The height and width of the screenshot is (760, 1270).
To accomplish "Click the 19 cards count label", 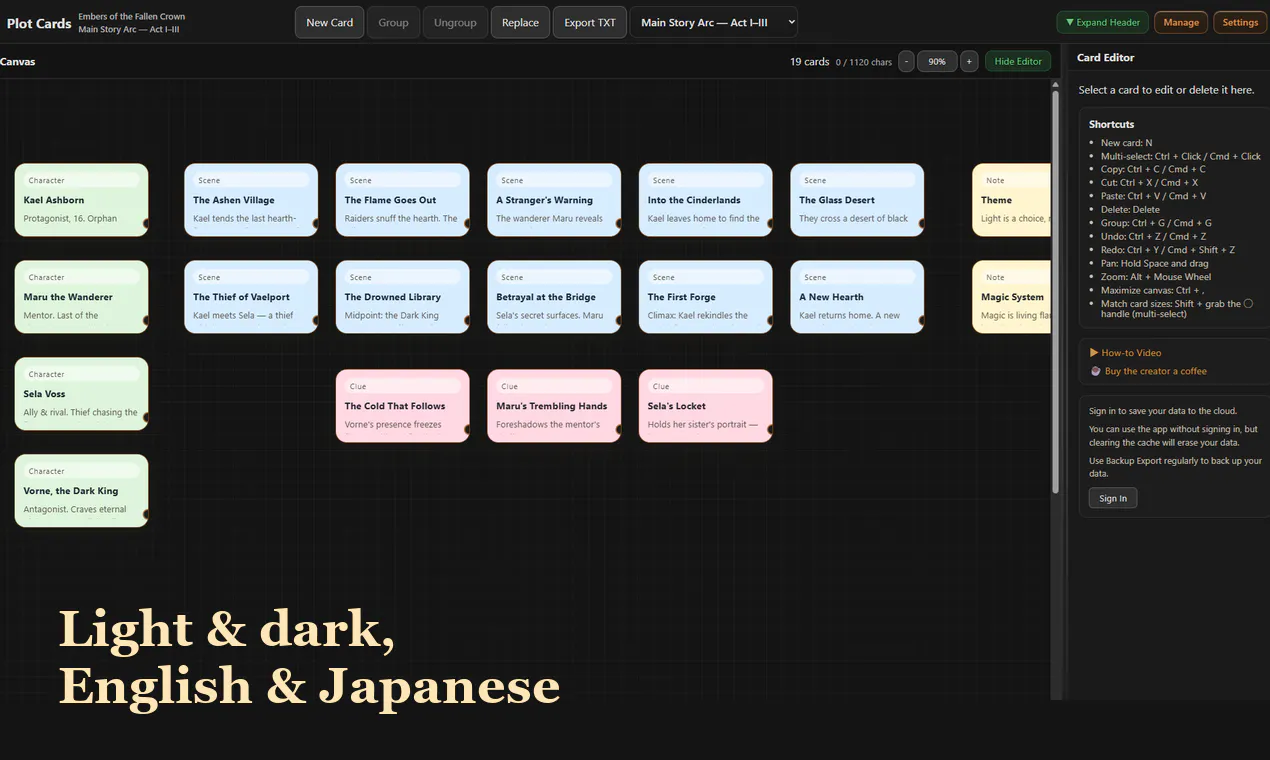I will [809, 61].
